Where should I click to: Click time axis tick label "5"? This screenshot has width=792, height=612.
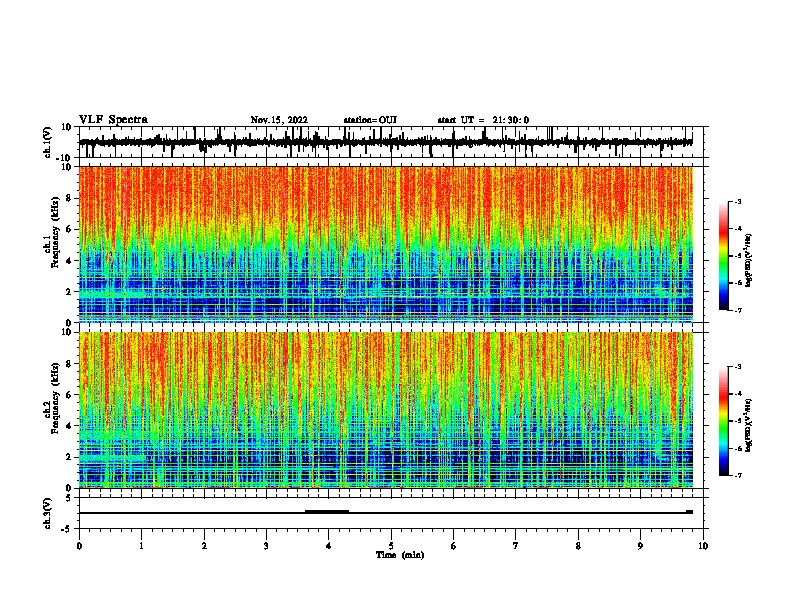pyautogui.click(x=391, y=546)
